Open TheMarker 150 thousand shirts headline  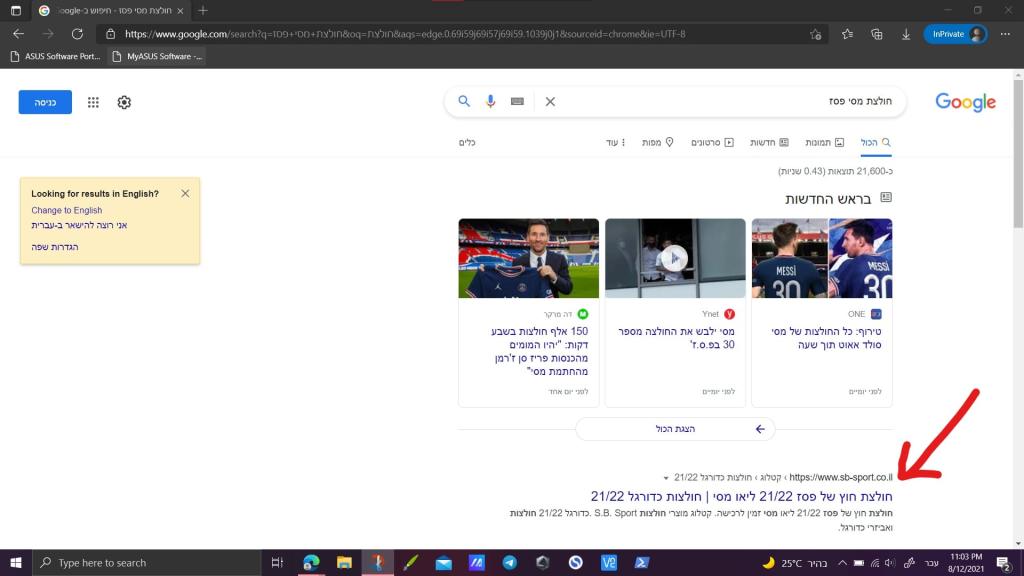point(539,351)
